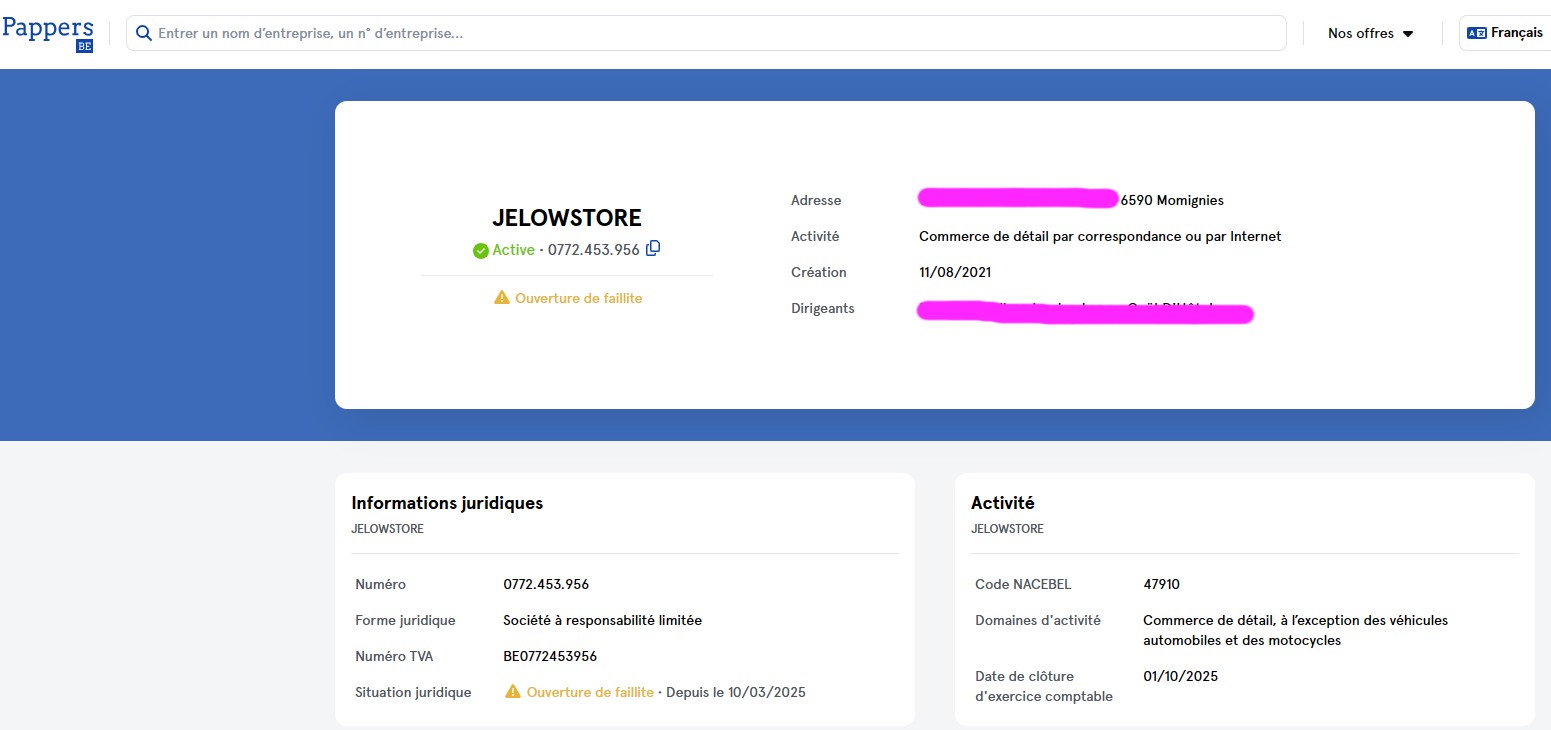Click the Informations juridiques heading
Screen dimensions: 1551x730
click(447, 503)
